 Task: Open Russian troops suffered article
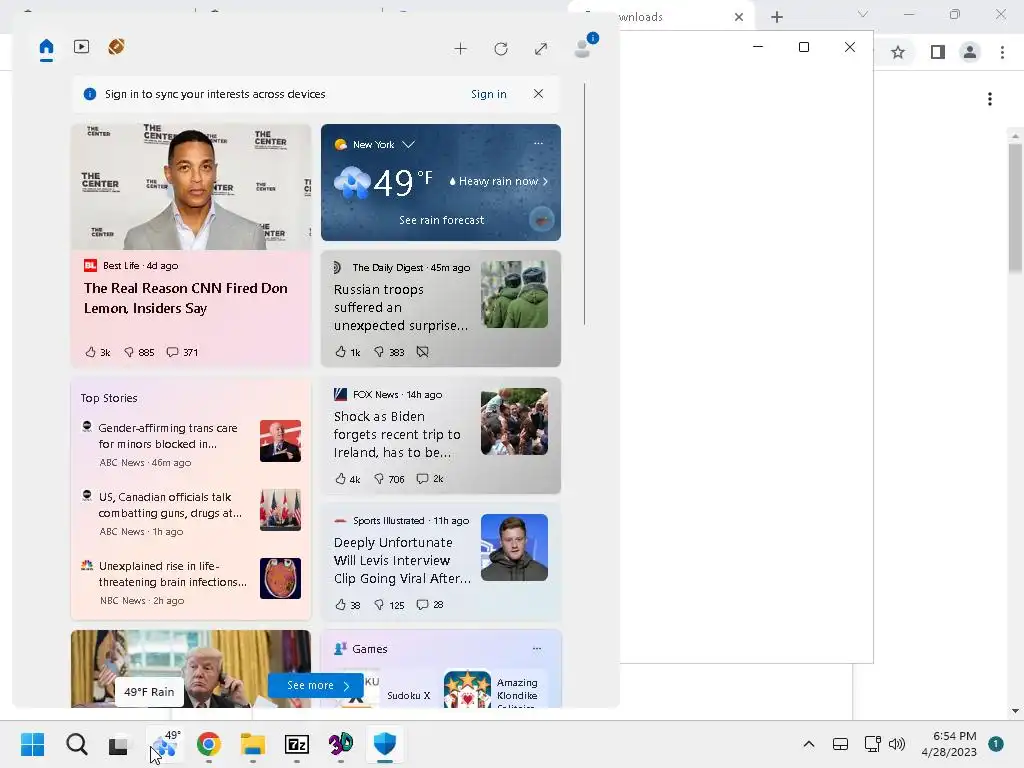[x=400, y=307]
